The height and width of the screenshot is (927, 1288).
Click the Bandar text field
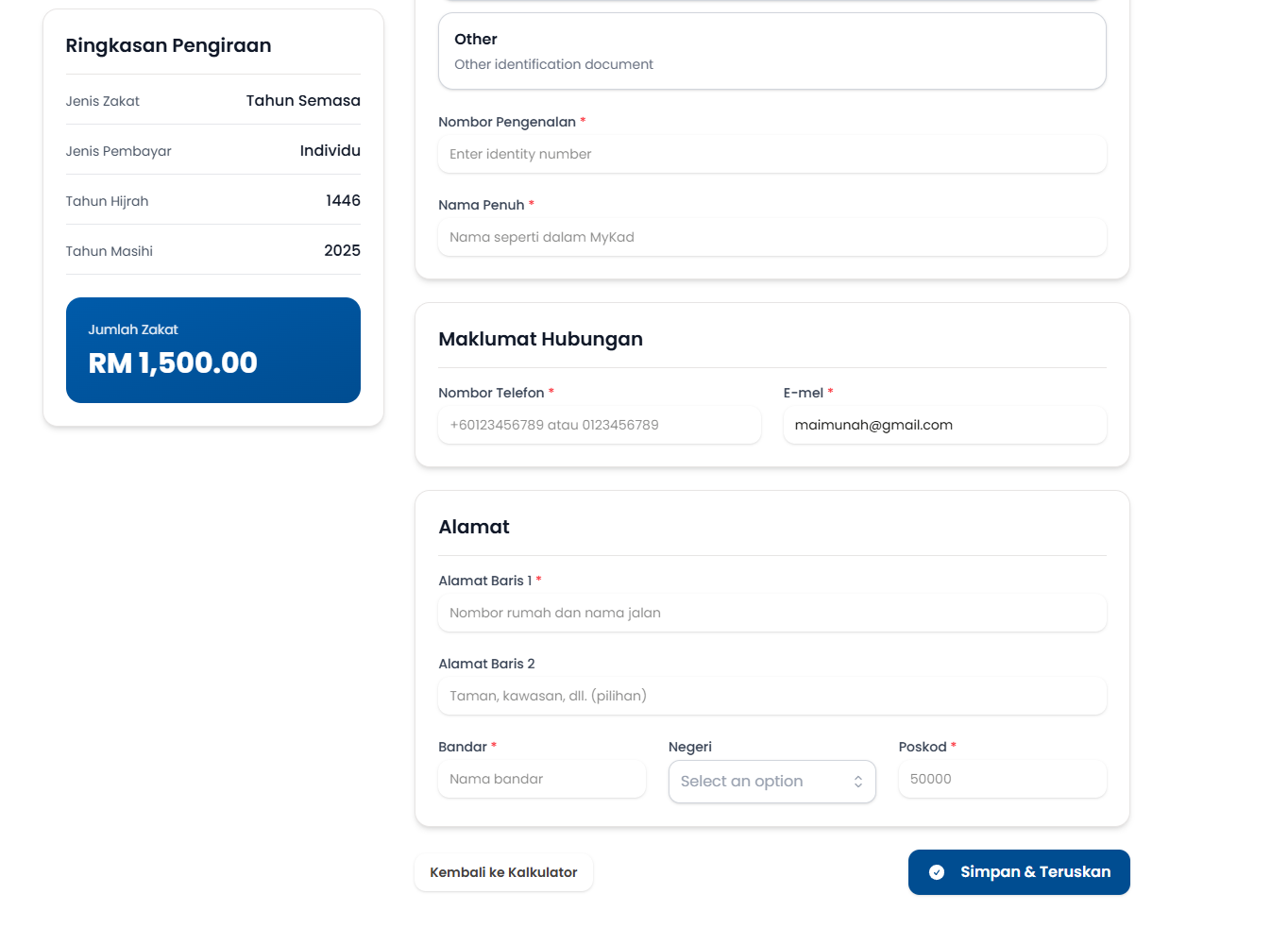pos(541,779)
